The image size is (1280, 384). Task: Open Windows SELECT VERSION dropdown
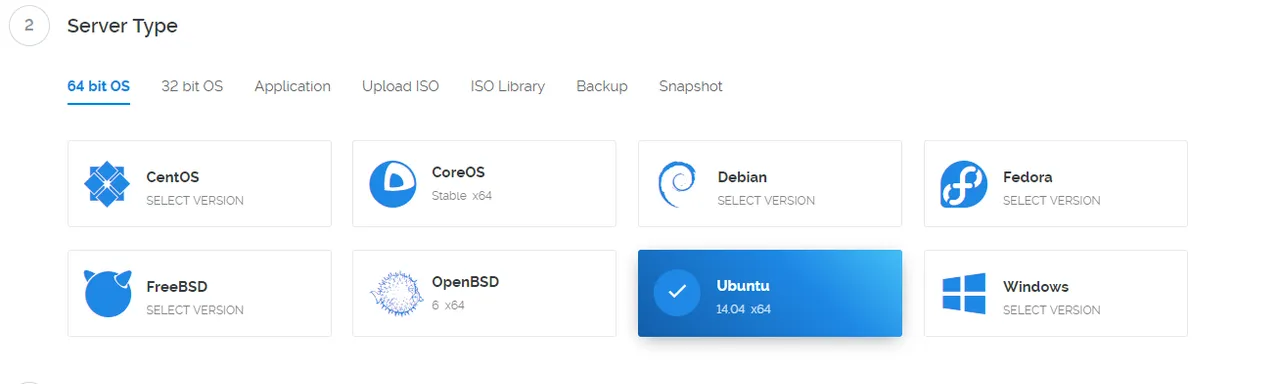1052,310
